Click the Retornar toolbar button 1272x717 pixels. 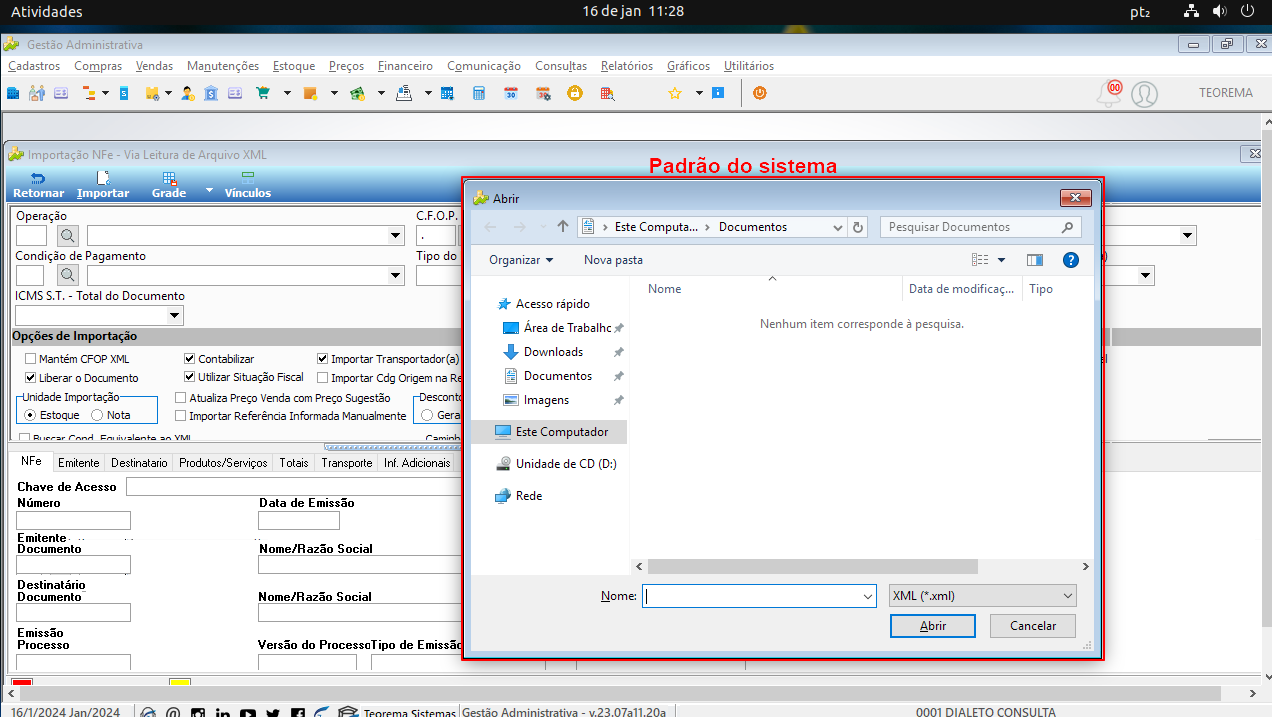tap(38, 185)
